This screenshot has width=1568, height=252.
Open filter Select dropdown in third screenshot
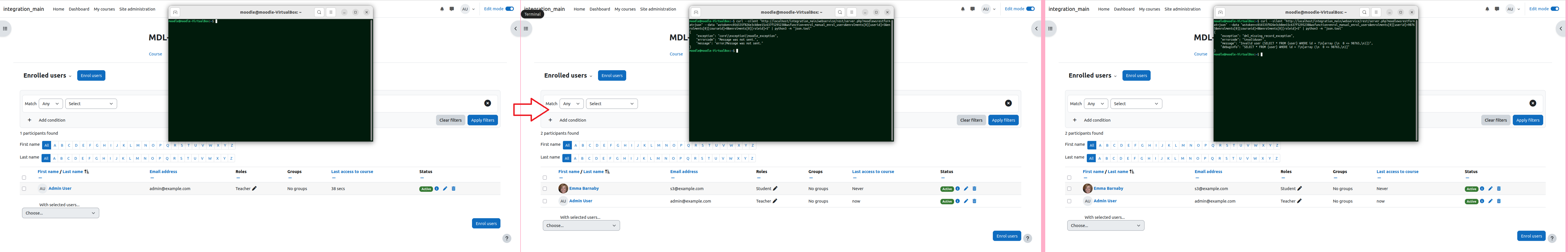click(x=1136, y=103)
